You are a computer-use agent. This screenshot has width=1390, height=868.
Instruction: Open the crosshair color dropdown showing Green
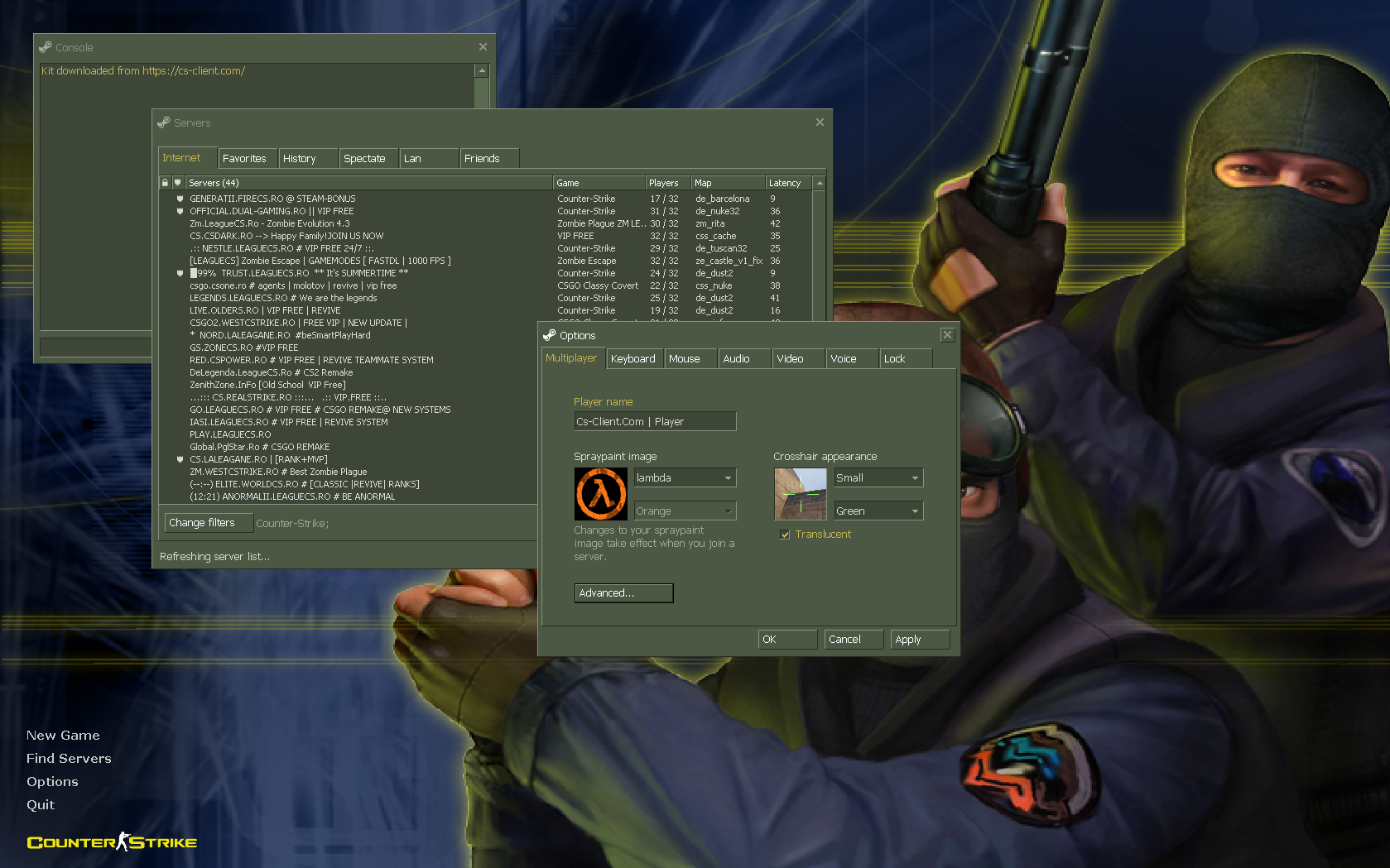(x=878, y=511)
